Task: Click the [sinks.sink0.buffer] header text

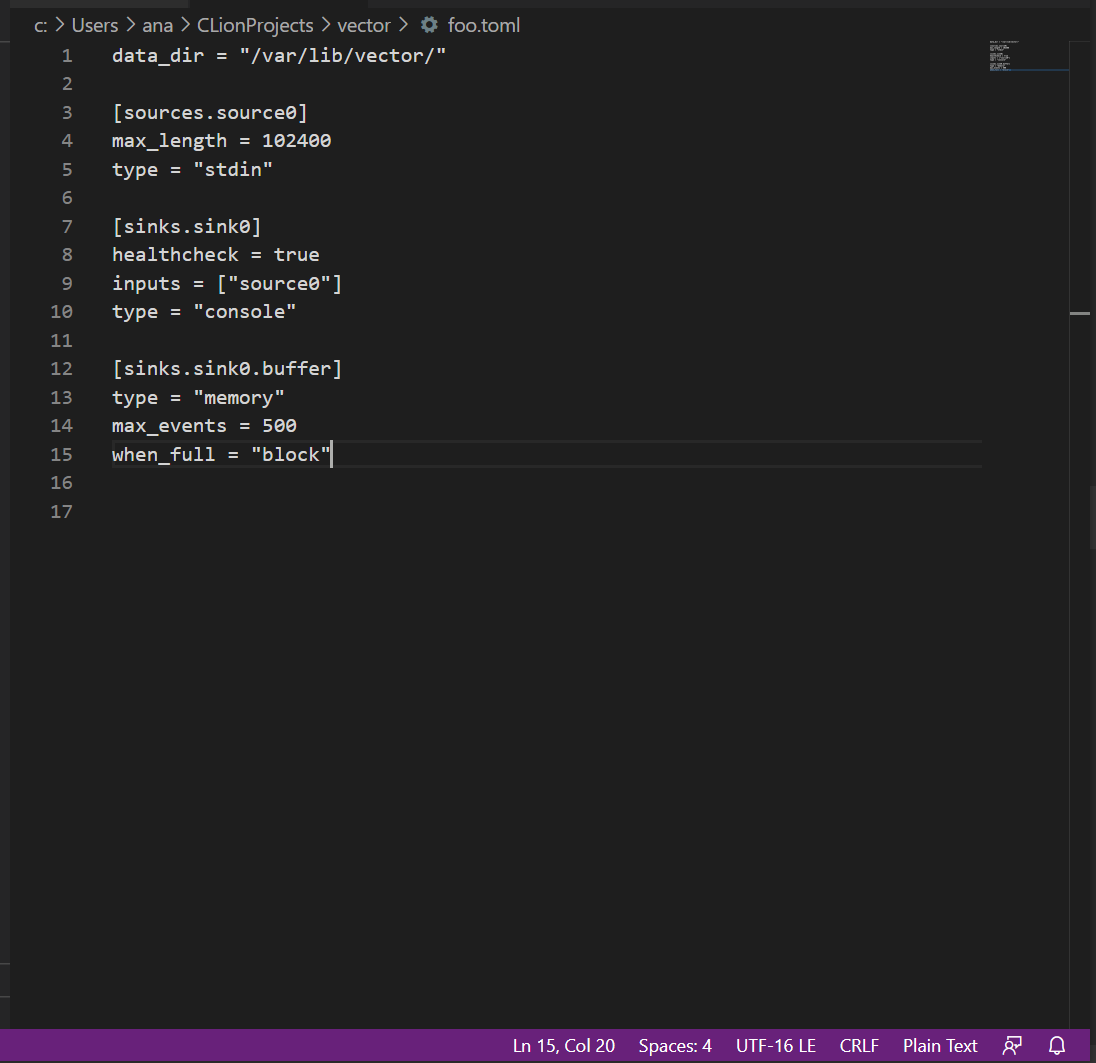Action: (x=227, y=368)
